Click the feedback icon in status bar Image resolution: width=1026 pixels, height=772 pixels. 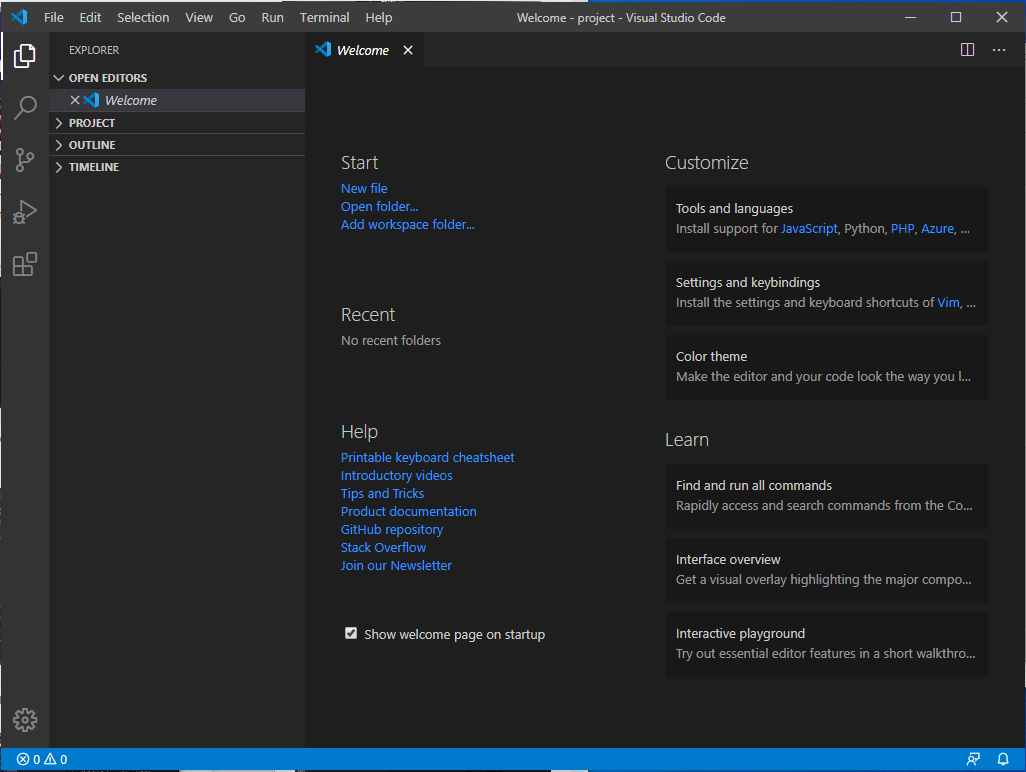(x=973, y=759)
